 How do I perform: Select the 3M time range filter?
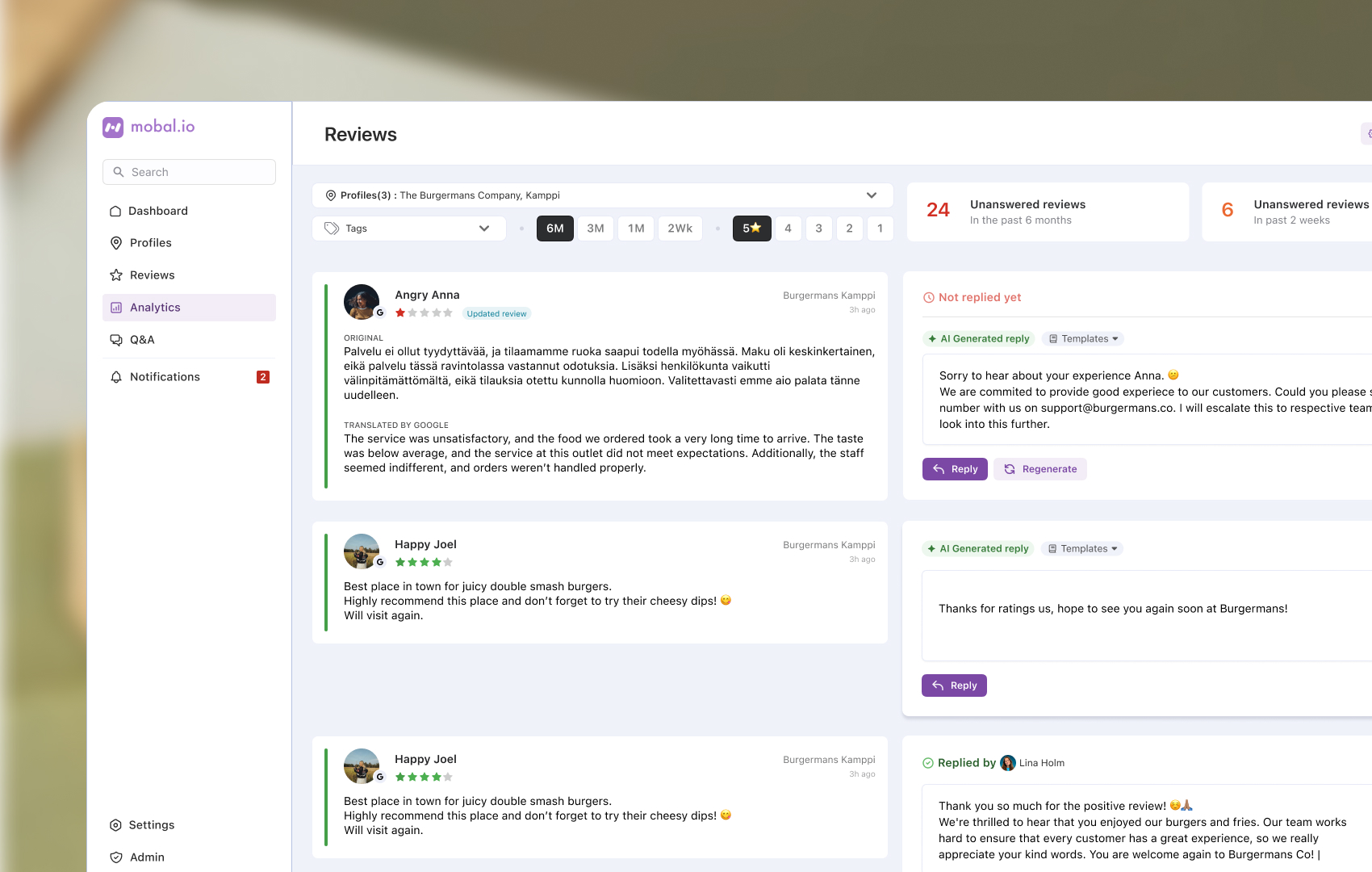point(596,228)
